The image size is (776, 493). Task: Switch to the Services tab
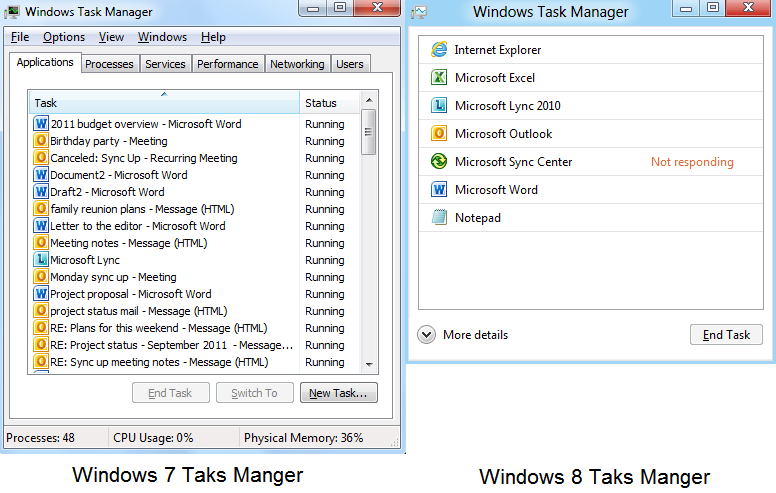(165, 64)
